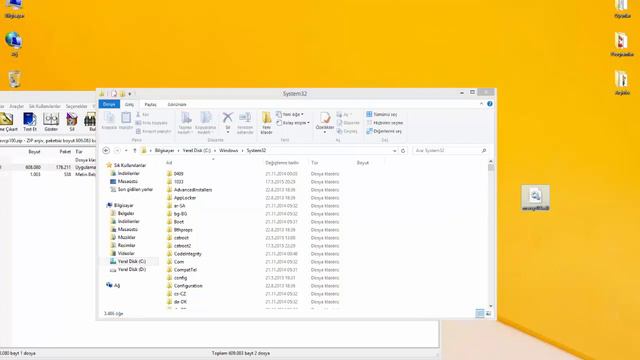Screen dimensions: 640x360
Task: Open Yeni öğe dropdown in ribbon
Action: point(290,114)
